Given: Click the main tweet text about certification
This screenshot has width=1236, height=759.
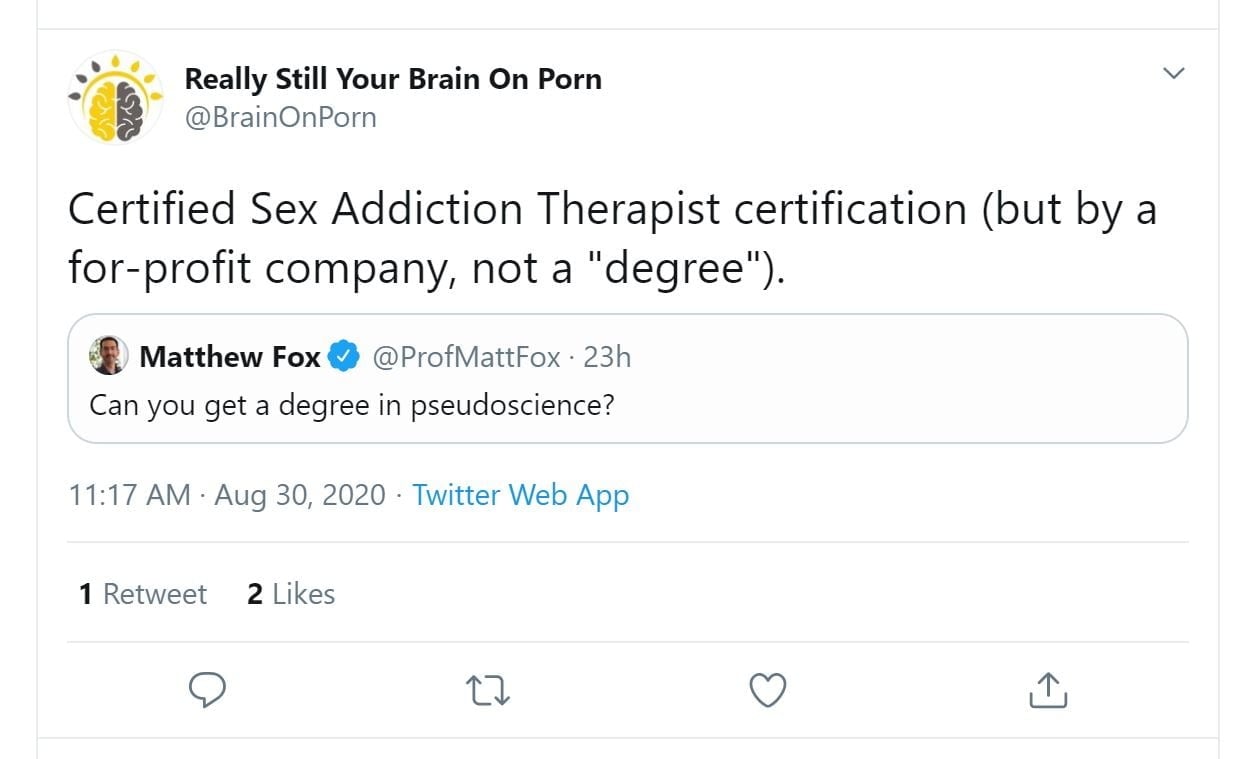Looking at the screenshot, I should [x=611, y=238].
